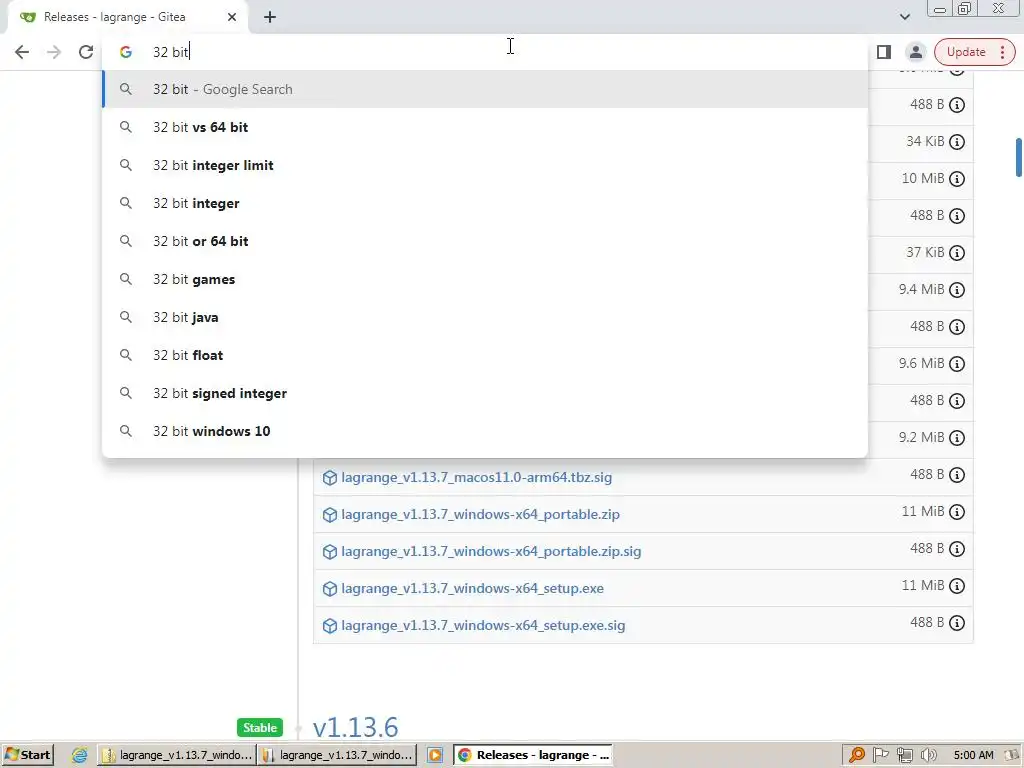Open the Windows Start menu
Screen dimensions: 1024x768
pyautogui.click(x=27, y=755)
